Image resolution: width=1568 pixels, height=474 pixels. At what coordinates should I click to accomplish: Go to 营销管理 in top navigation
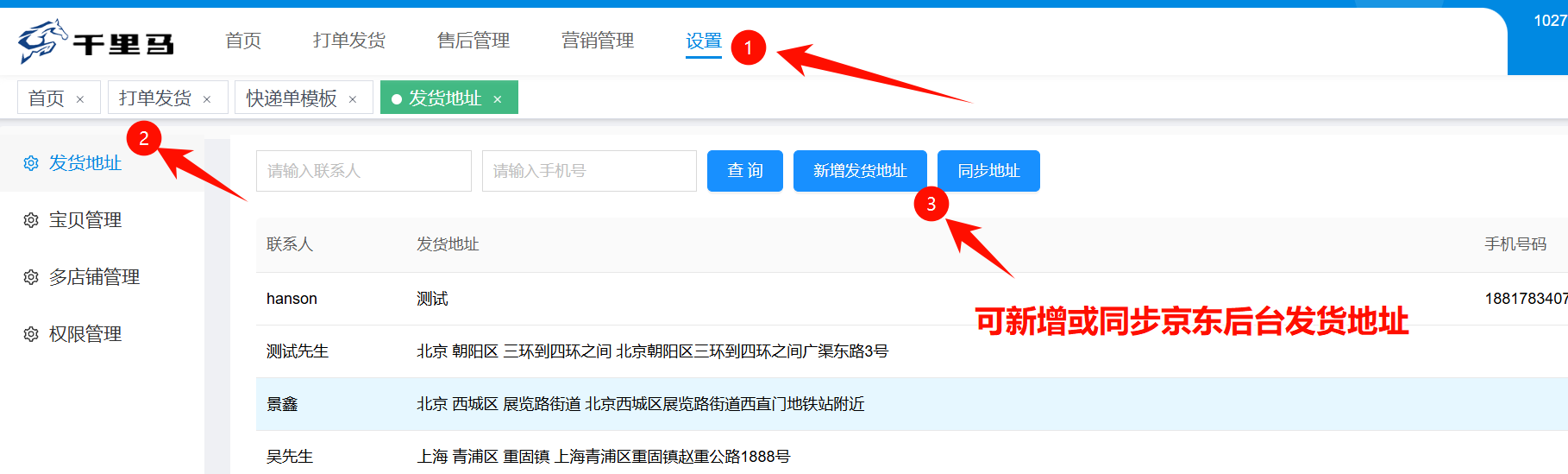coord(597,41)
